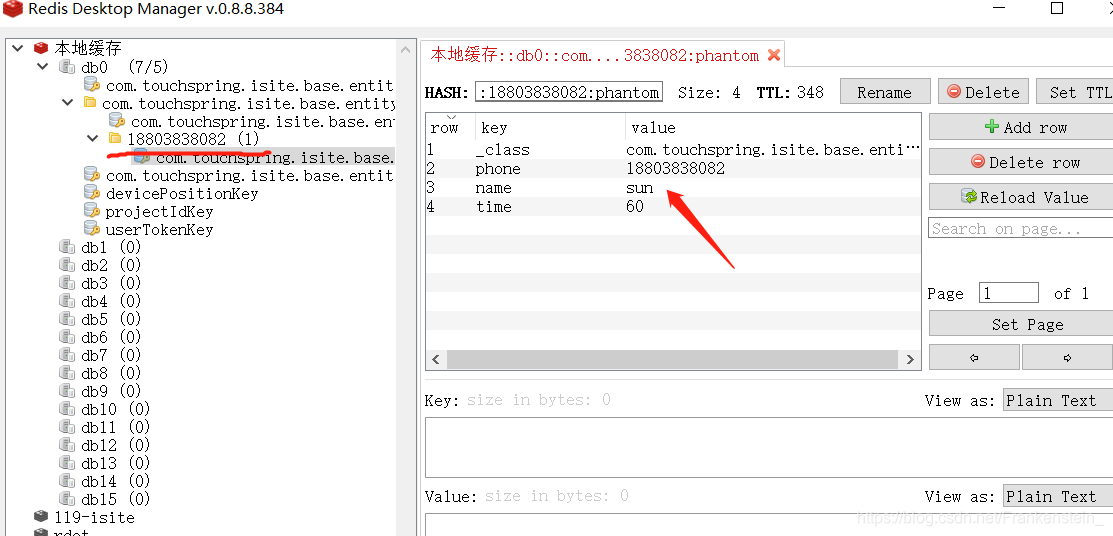Click the db6 database icon
Viewport: 1113px width, 536px height.
point(67,337)
